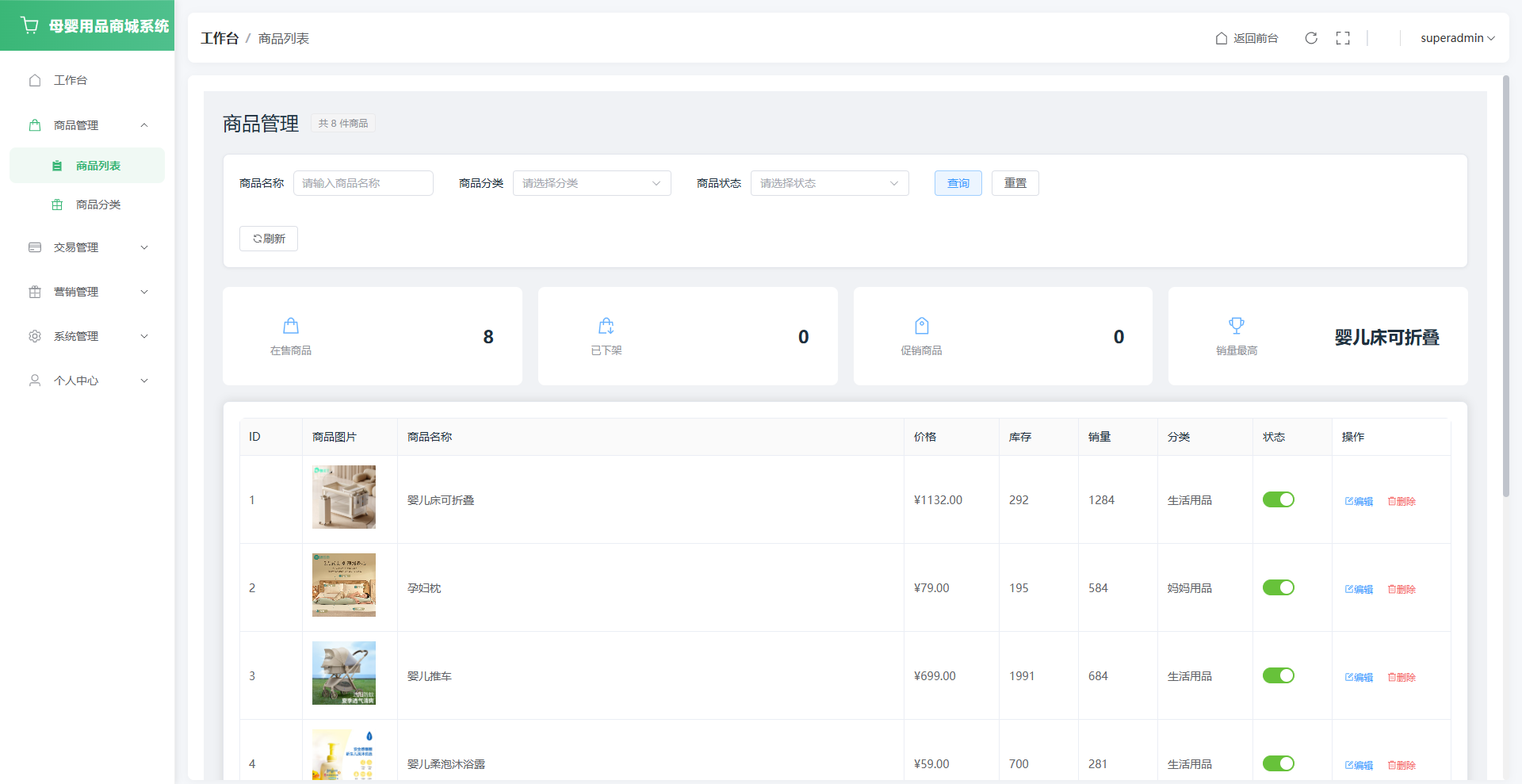
Task: Click the 在售商品 bag icon
Action: coord(291,326)
